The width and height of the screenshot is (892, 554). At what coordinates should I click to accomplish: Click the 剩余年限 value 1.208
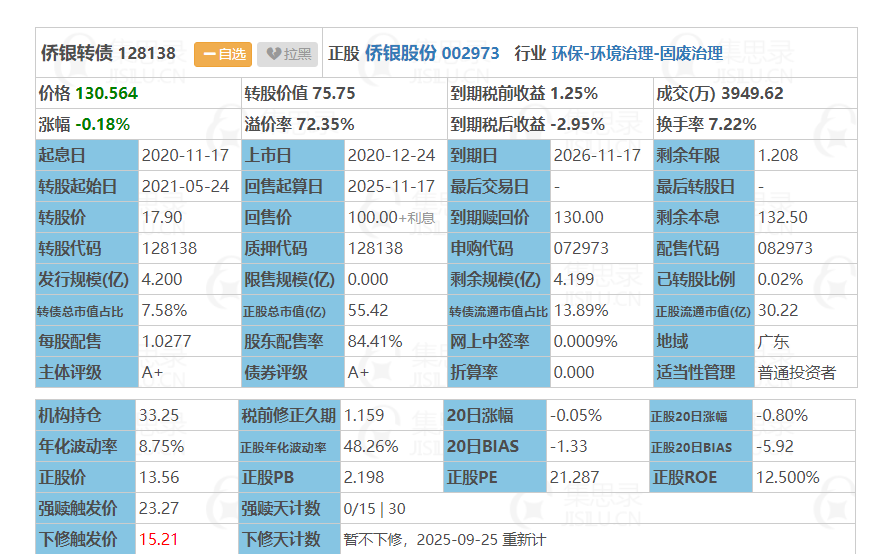pyautogui.click(x=778, y=155)
